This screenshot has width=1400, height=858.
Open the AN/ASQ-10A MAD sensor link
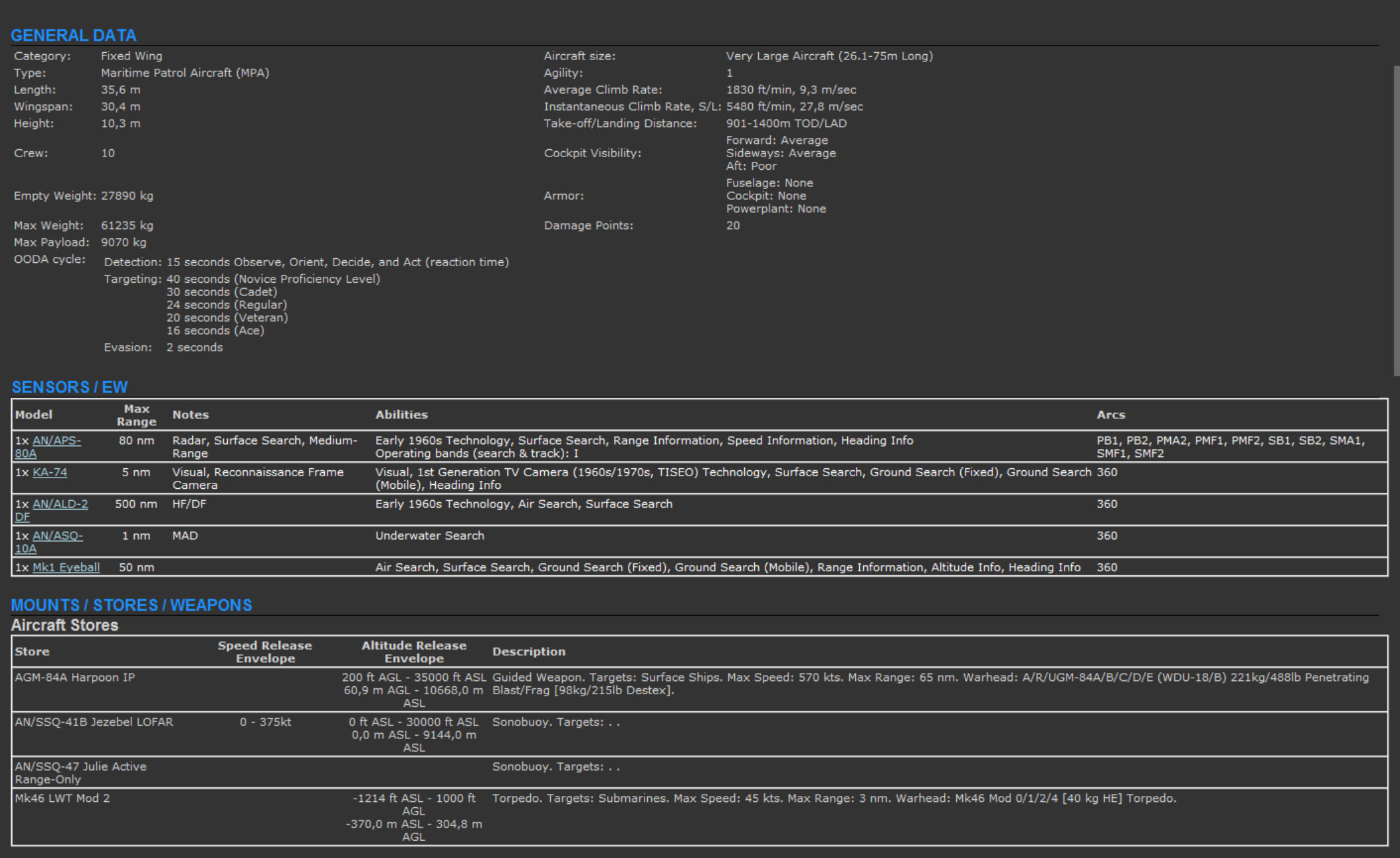click(57, 536)
